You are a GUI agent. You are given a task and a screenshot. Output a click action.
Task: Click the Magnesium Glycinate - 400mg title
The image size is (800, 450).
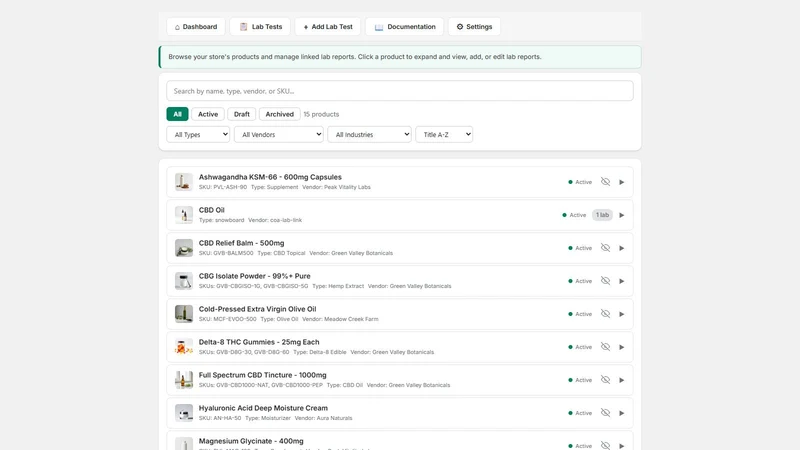coord(251,441)
